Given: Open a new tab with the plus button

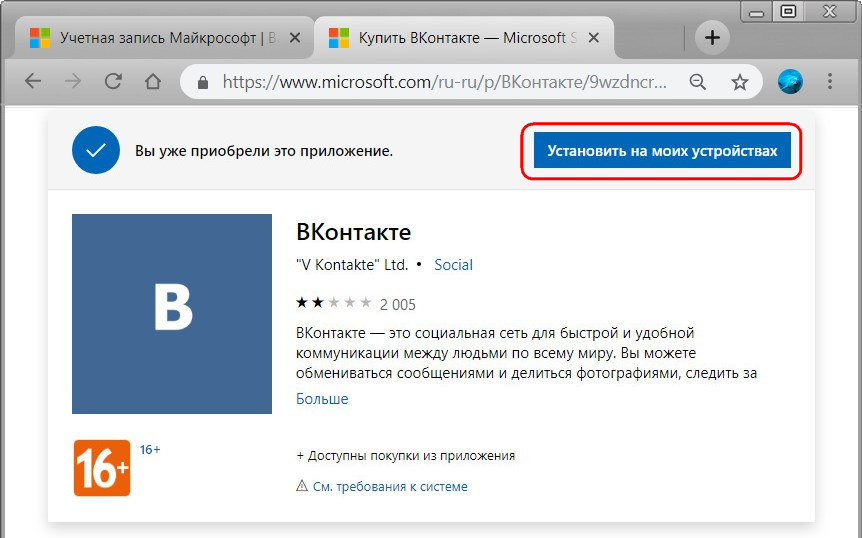Looking at the screenshot, I should pos(712,38).
